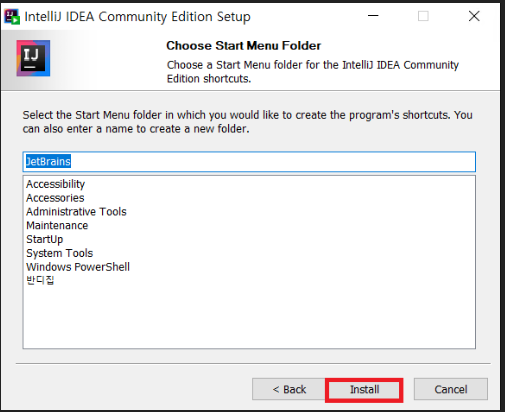Minimize the Setup window

coord(373,16)
